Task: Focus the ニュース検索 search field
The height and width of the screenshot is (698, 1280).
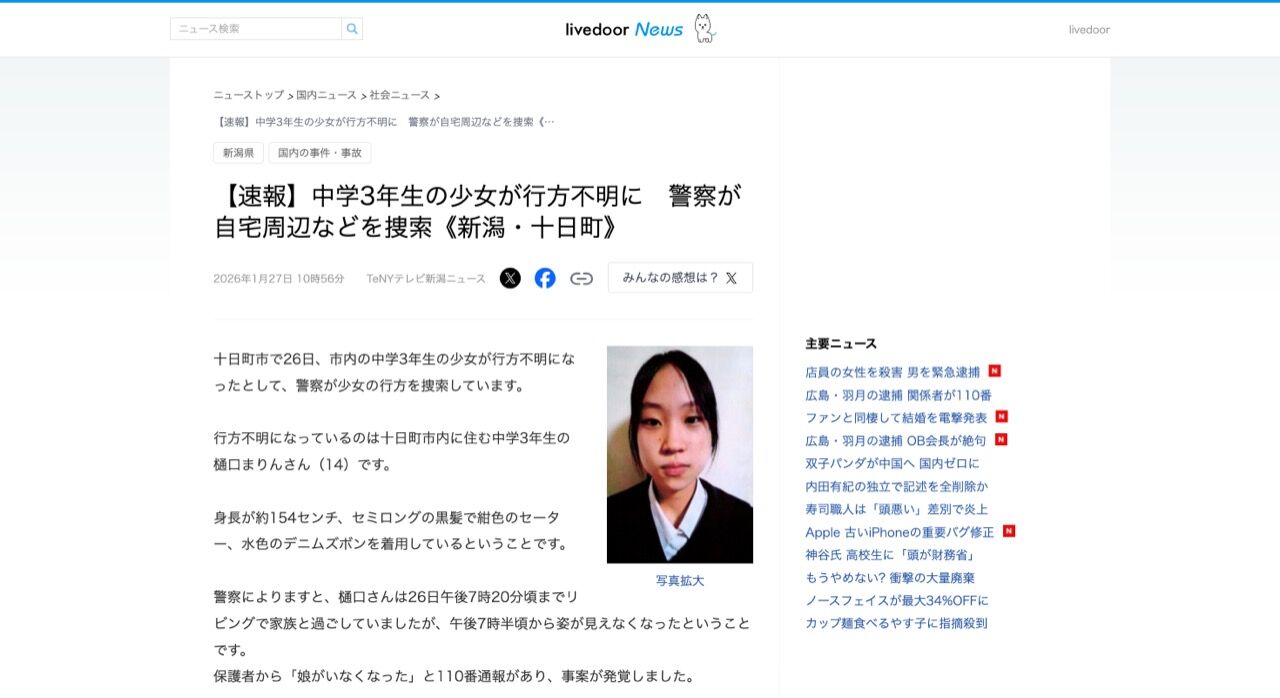Action: click(256, 29)
